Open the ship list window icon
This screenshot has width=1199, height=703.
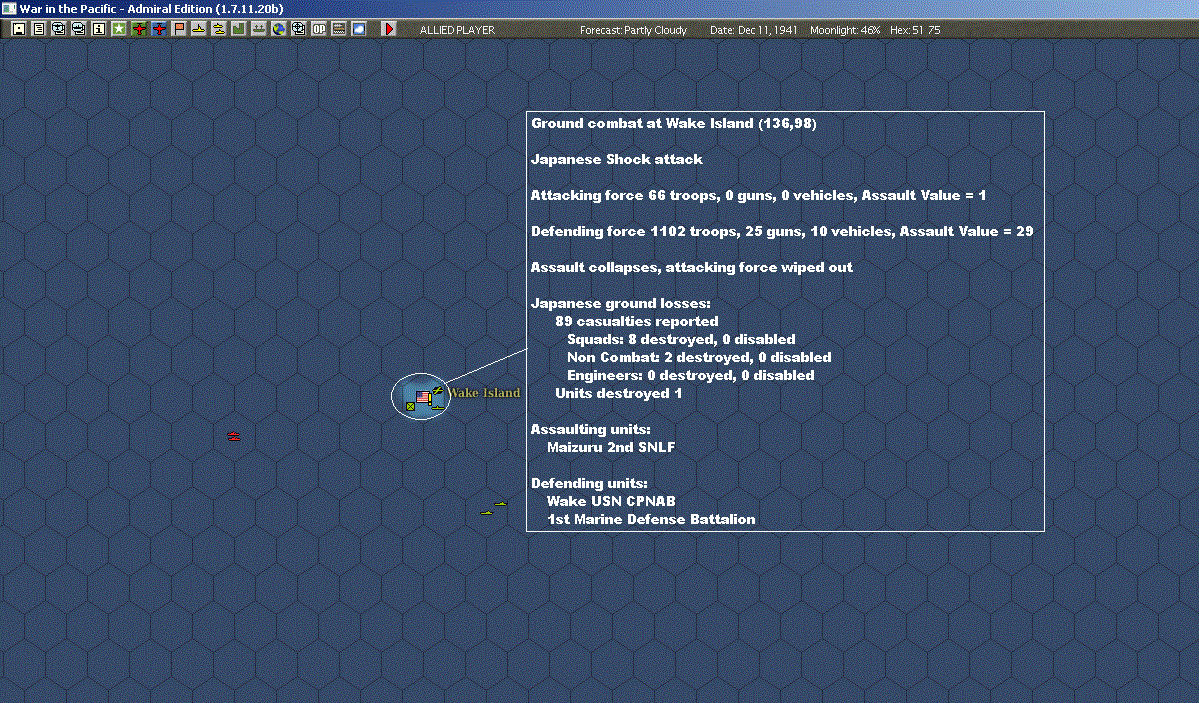[x=78, y=29]
